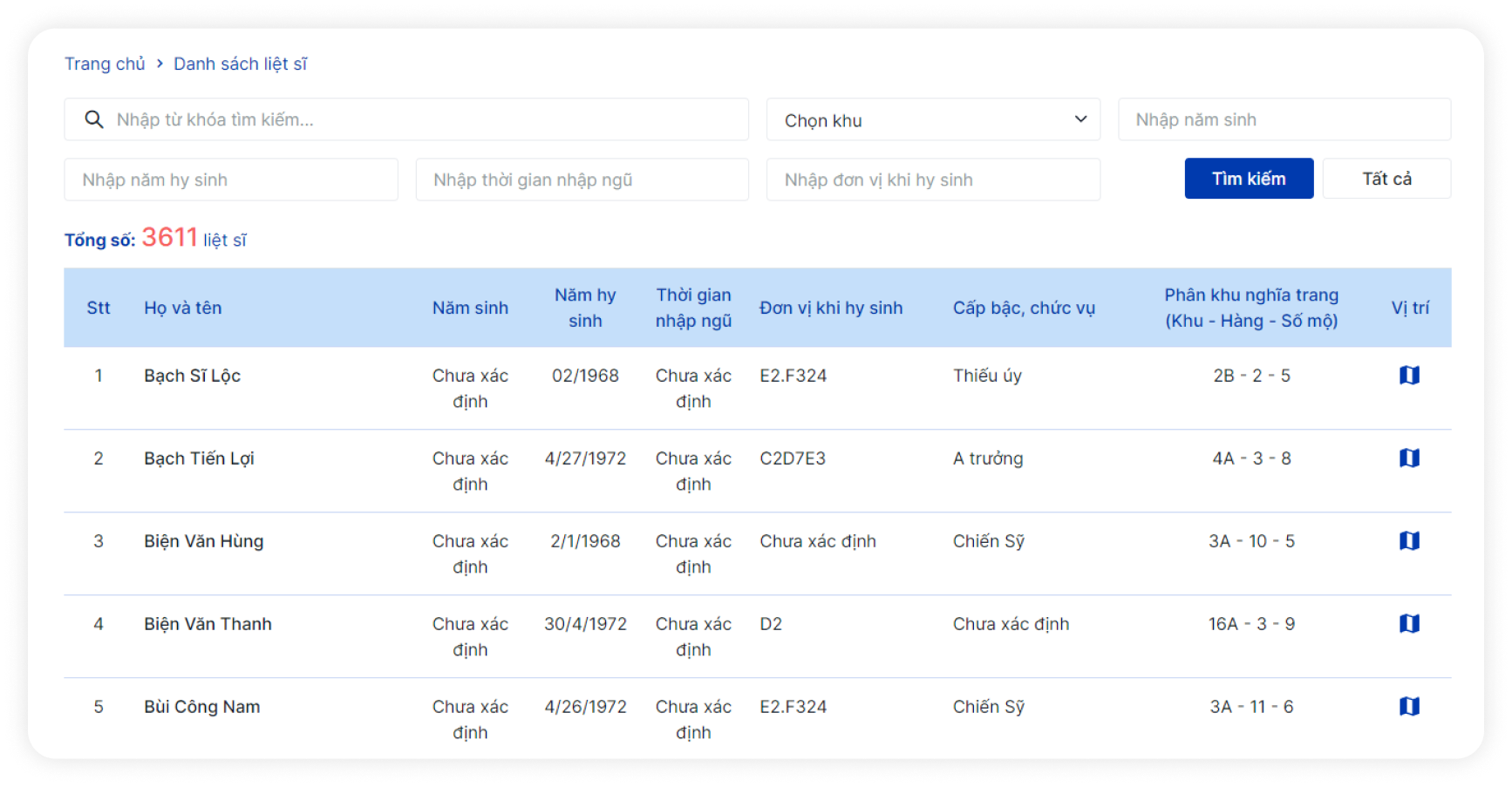The height and width of the screenshot is (787, 1512).
Task: Open Danh sách liệt sĩ breadcrumb
Action: coord(240,64)
